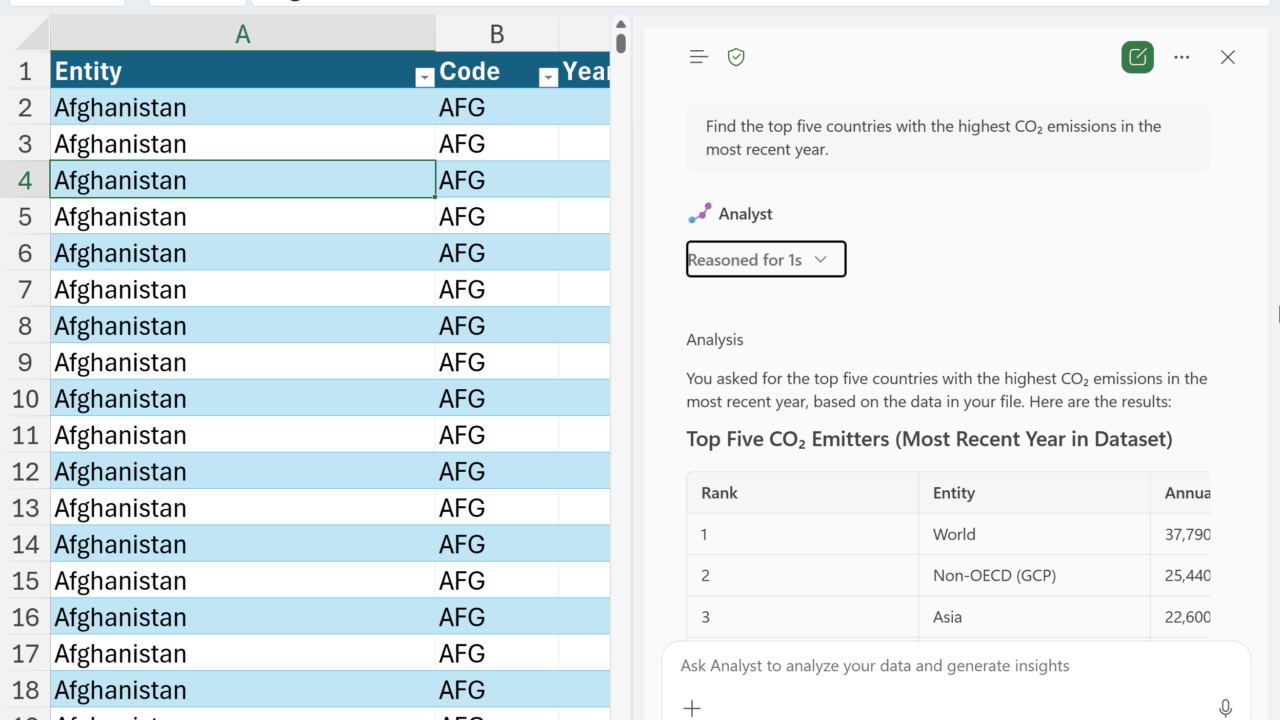Click the vertical scrollbar thumb
The height and width of the screenshot is (720, 1280).
621,43
